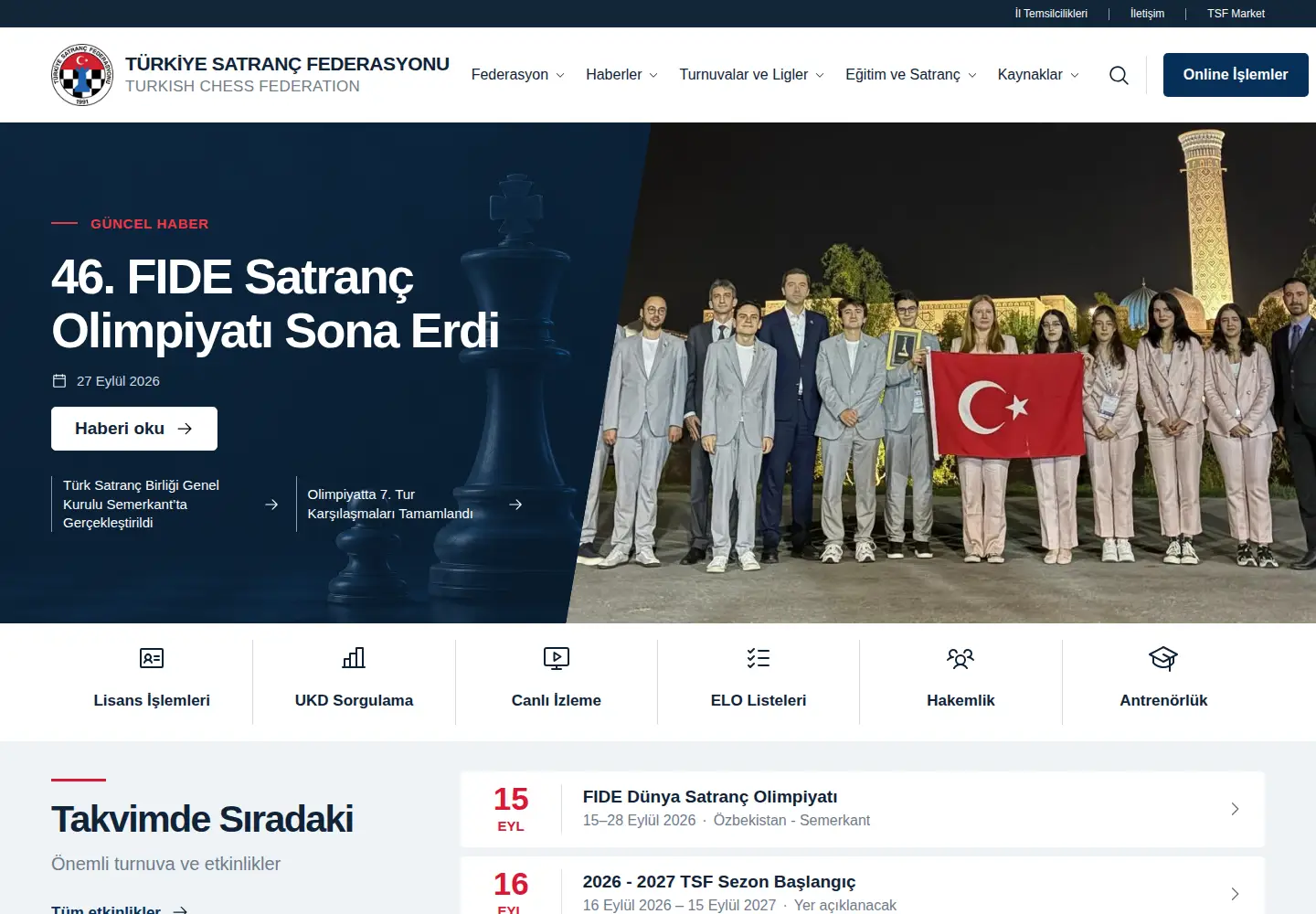The height and width of the screenshot is (914, 1316).
Task: Click the Antrenörlük graduation cap icon
Action: pyautogui.click(x=1163, y=658)
